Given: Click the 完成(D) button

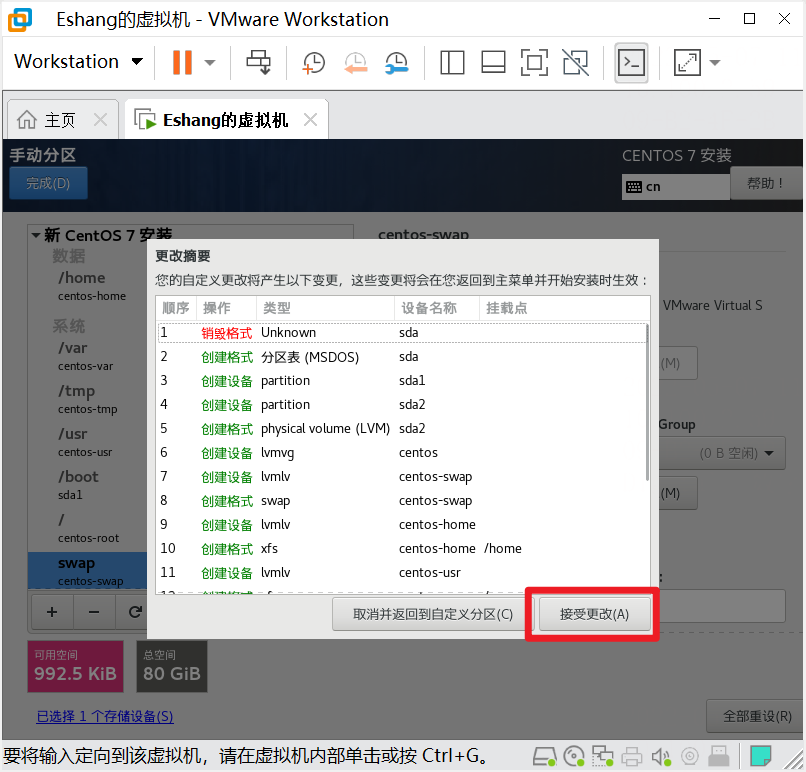Looking at the screenshot, I should (48, 183).
